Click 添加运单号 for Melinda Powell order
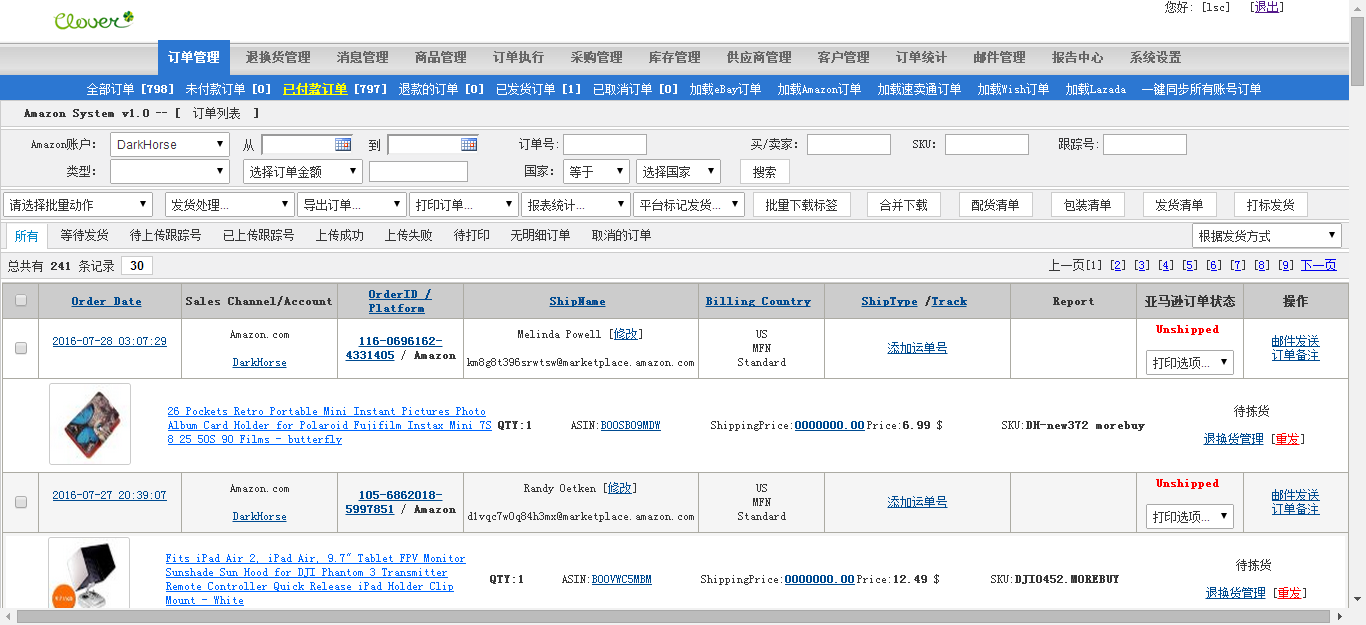 click(x=917, y=348)
